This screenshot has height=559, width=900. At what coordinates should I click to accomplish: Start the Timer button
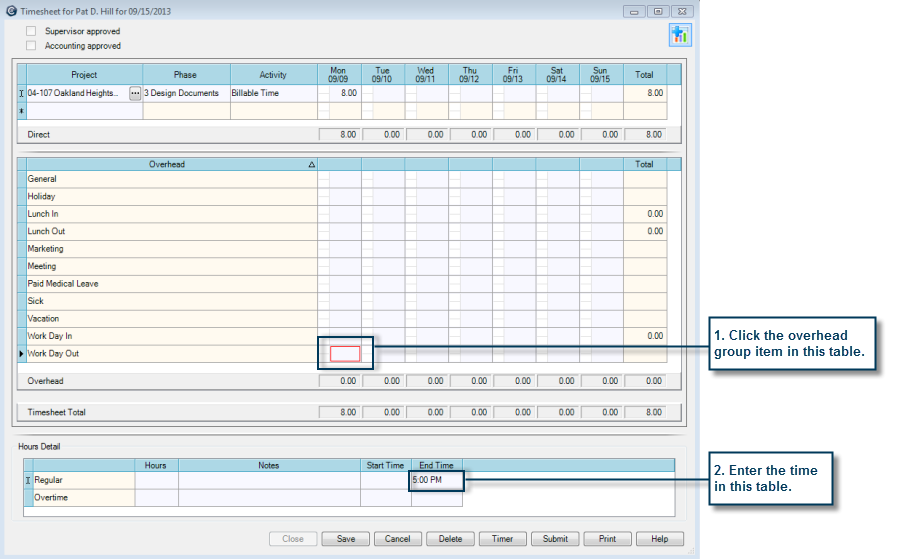[502, 539]
